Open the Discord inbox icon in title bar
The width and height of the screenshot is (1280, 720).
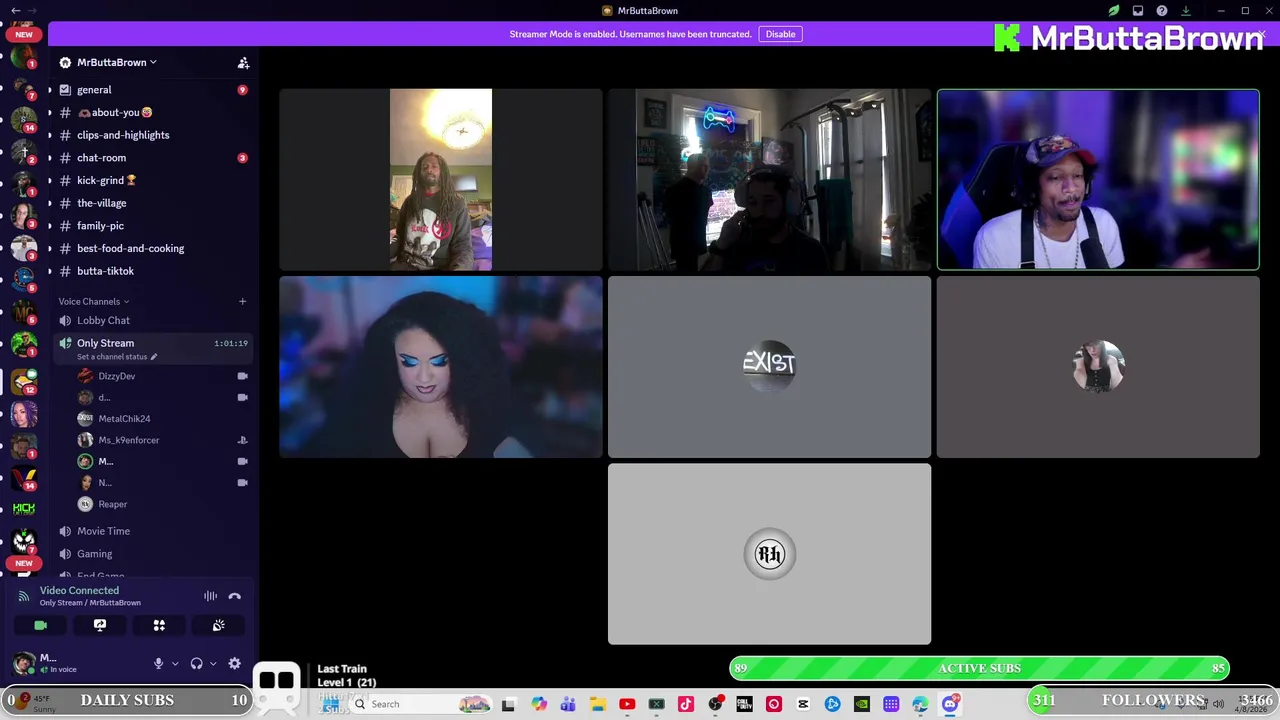tap(1138, 11)
